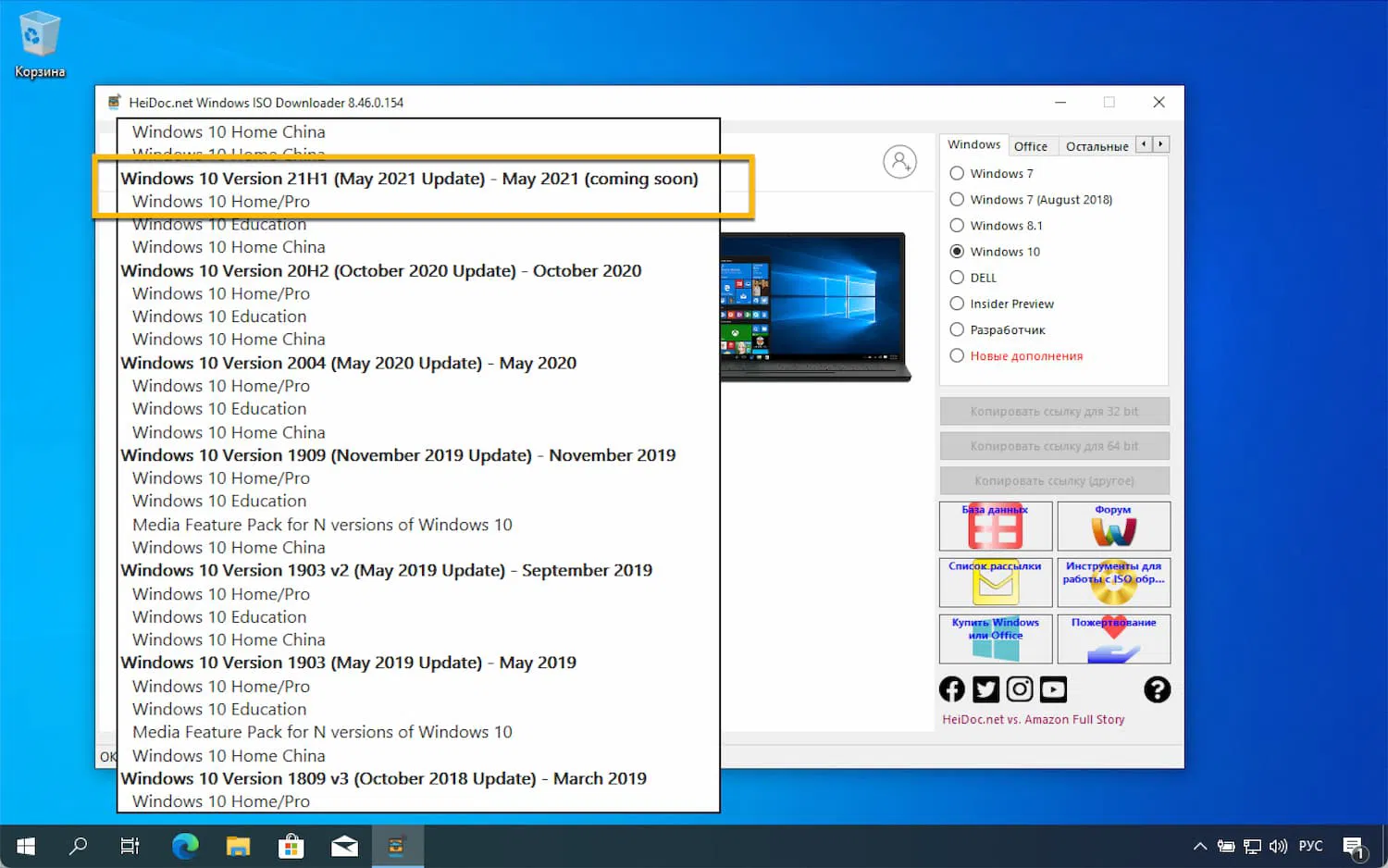Click the right tab scroll arrow

point(1160,144)
